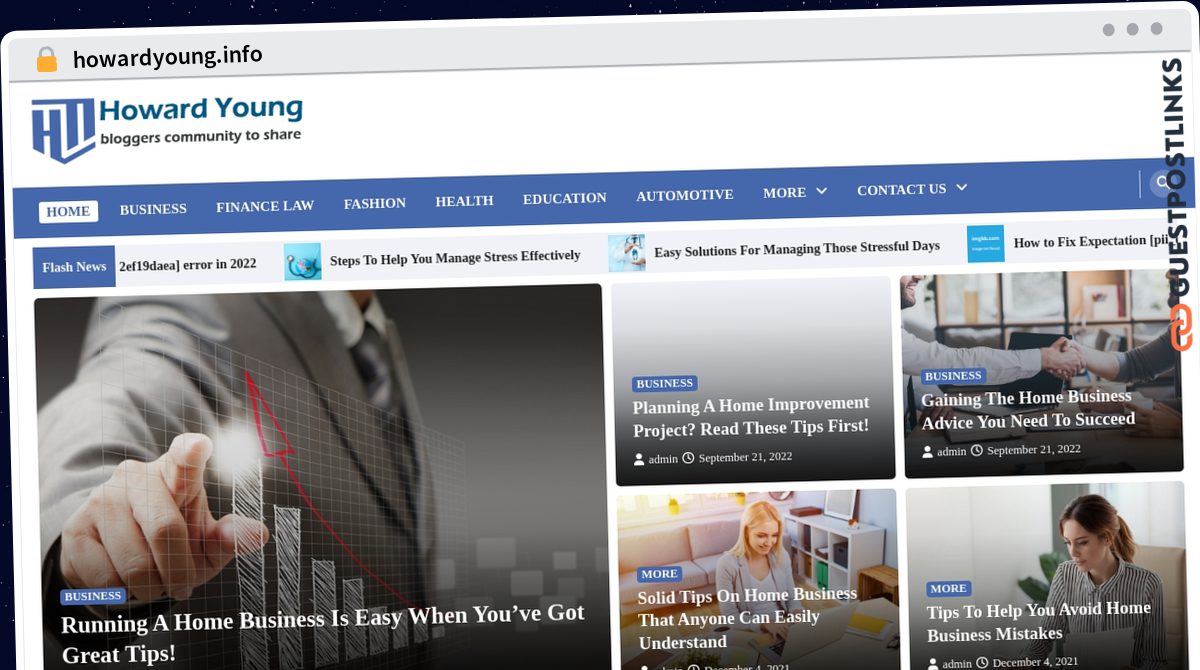Click the MORE badge on Solid Tips card
Image resolution: width=1200 pixels, height=670 pixels.
tap(660, 574)
